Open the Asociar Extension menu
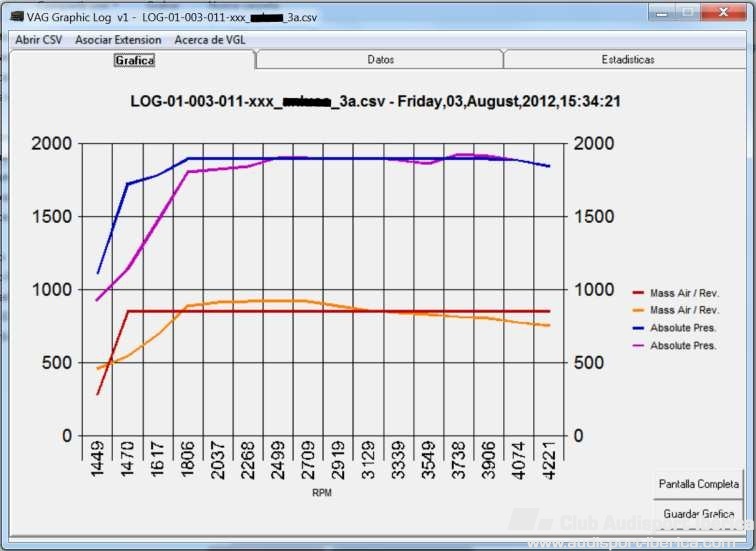 pos(118,40)
